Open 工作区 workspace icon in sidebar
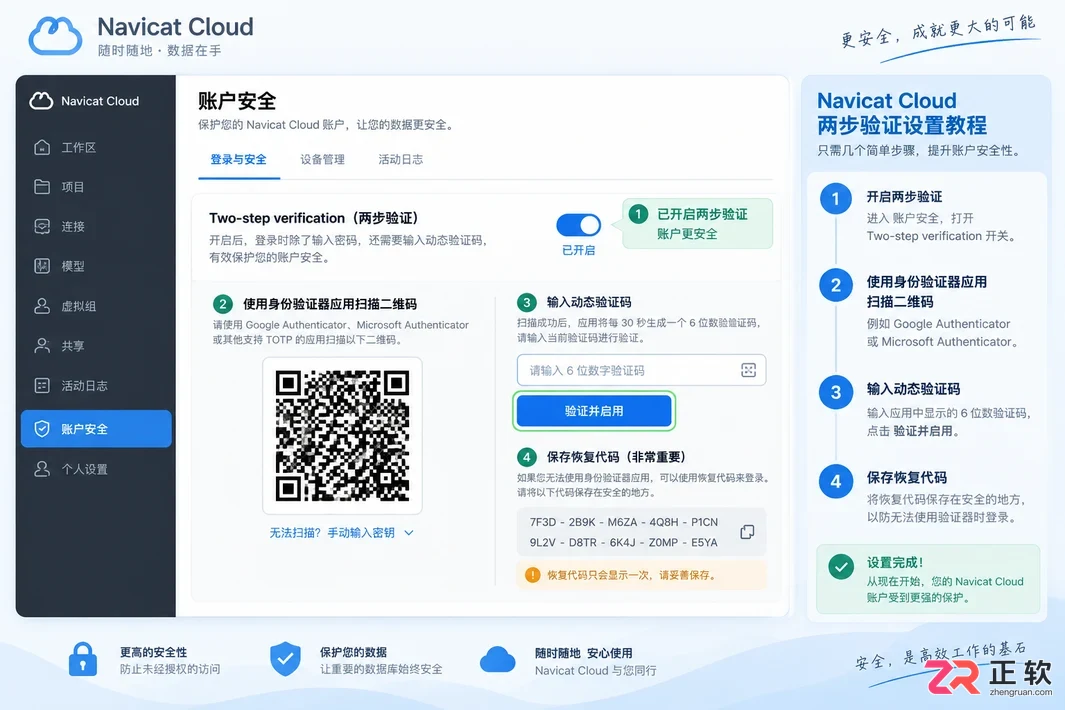Image resolution: width=1065 pixels, height=710 pixels. pyautogui.click(x=42, y=147)
